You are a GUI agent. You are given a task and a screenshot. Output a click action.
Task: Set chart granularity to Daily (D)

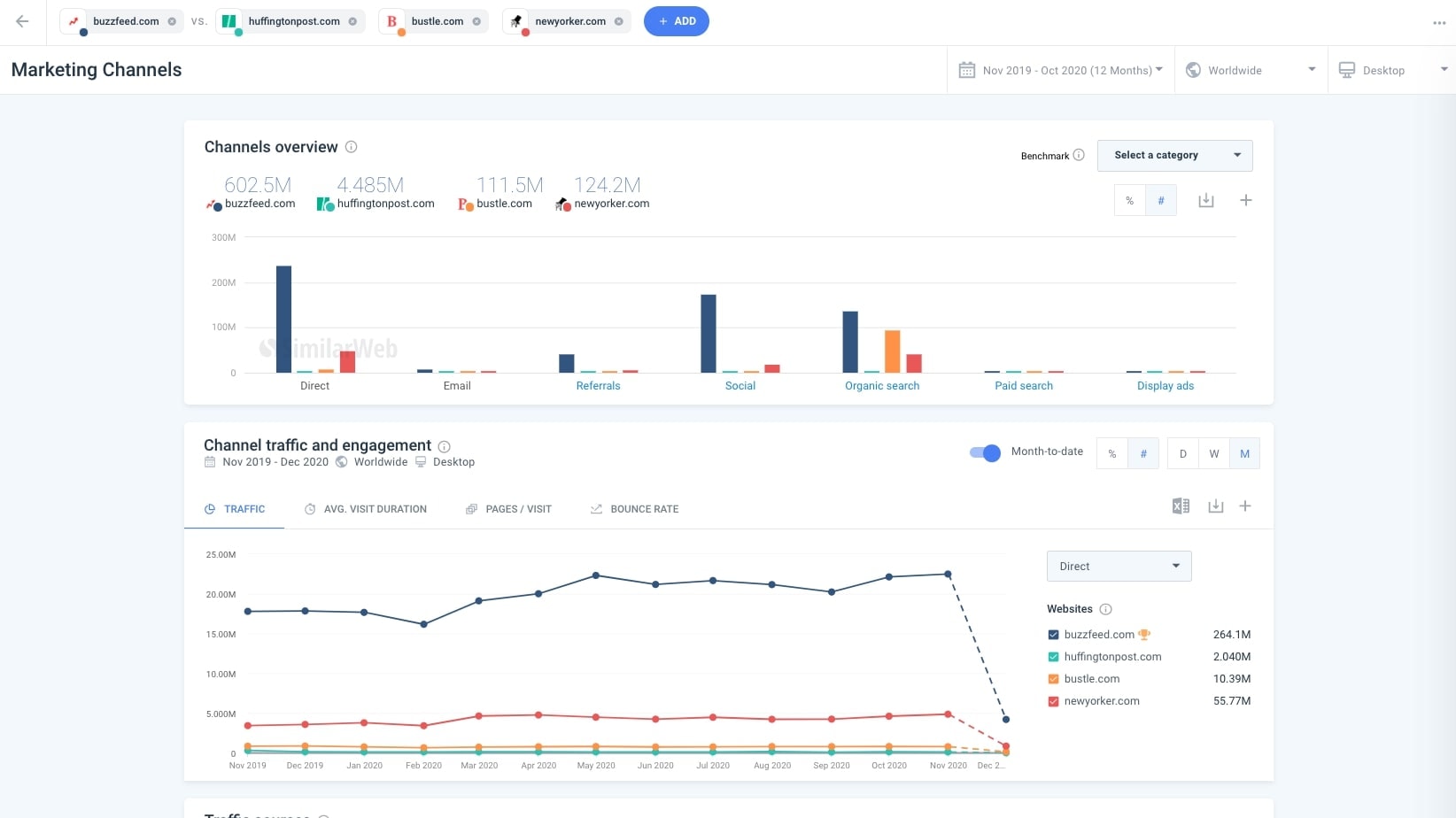tap(1182, 453)
